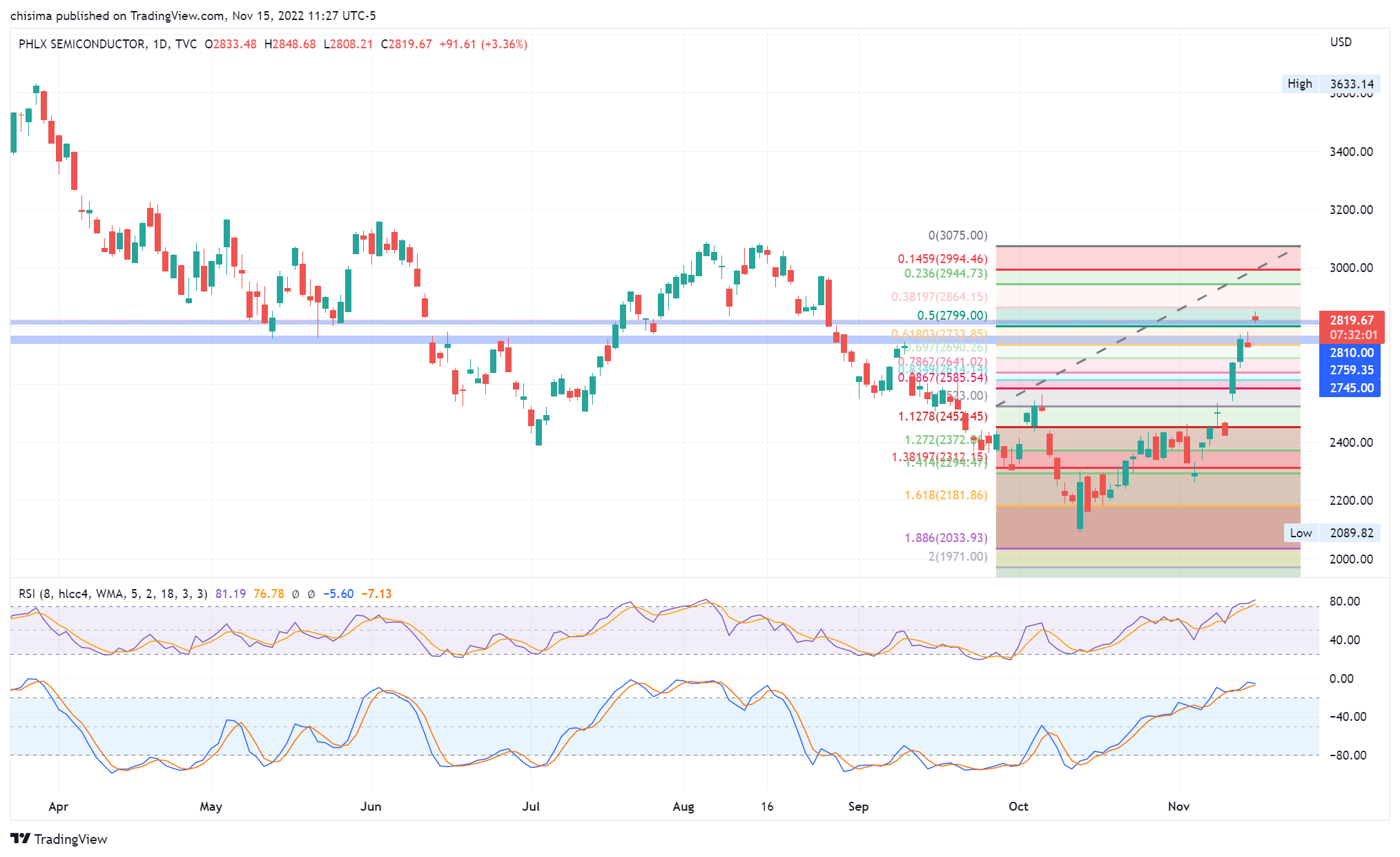This screenshot has height=857, width=1400.
Task: Click the Low 2089.82 price label
Action: point(1332,532)
